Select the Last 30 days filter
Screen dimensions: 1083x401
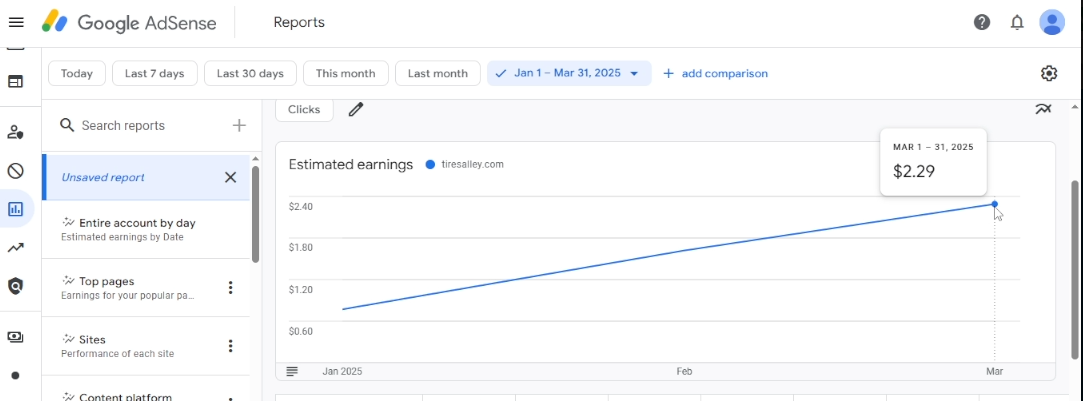[x=250, y=73]
